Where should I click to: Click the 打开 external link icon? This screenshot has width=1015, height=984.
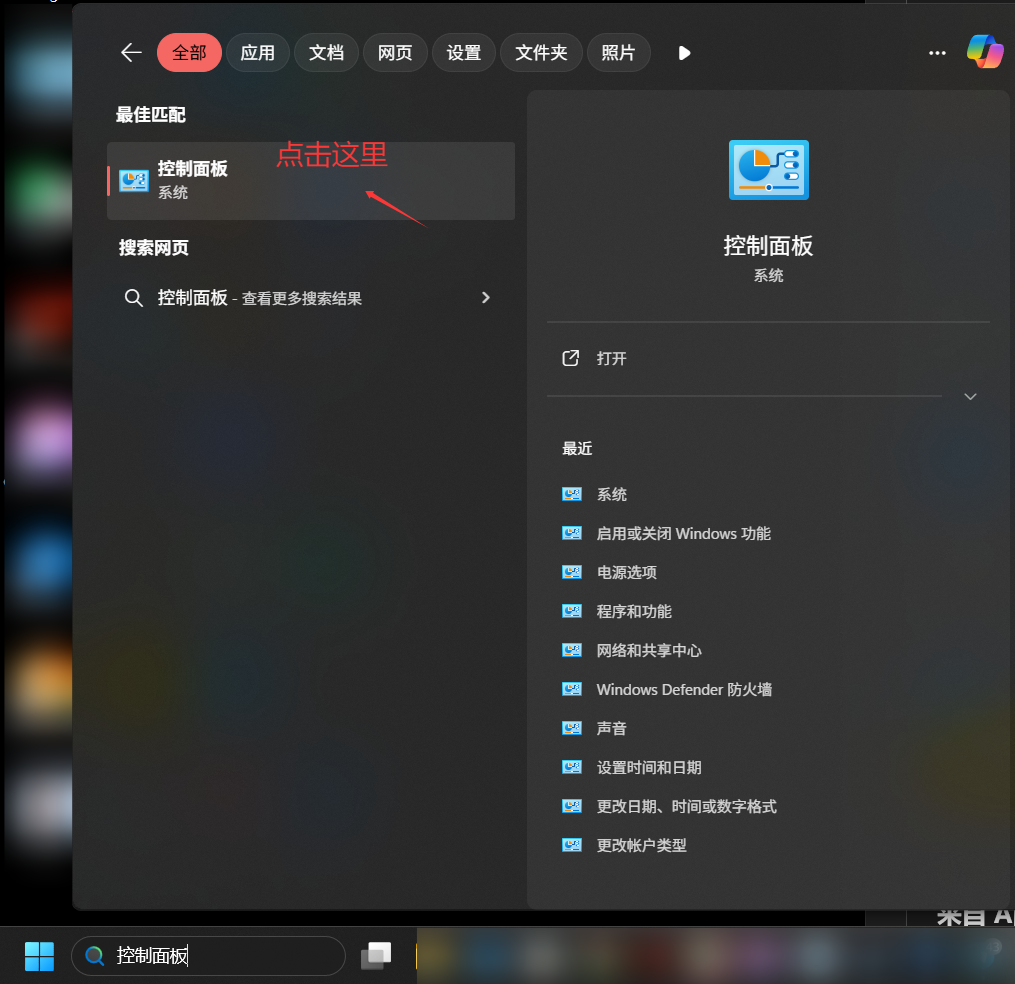[x=571, y=358]
